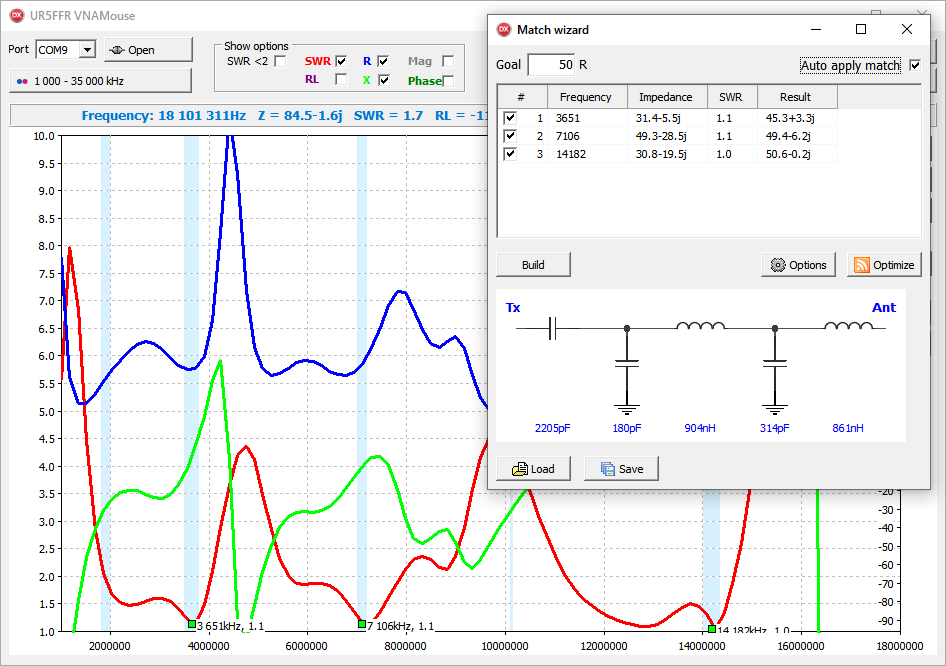
Task: Open the Options gear in Match wizard
Action: click(798, 265)
